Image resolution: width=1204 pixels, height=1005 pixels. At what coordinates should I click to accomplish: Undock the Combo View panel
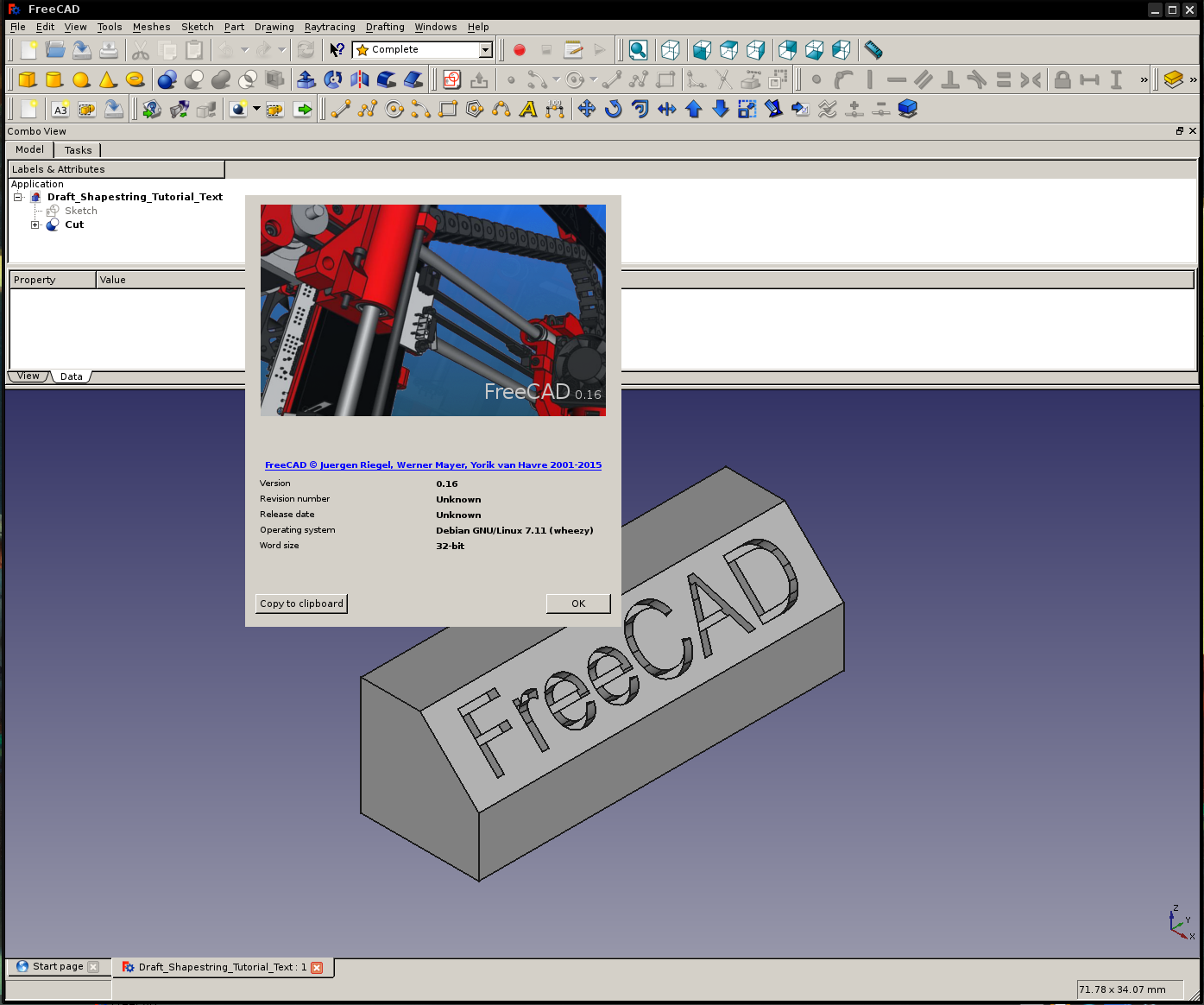point(1180,131)
